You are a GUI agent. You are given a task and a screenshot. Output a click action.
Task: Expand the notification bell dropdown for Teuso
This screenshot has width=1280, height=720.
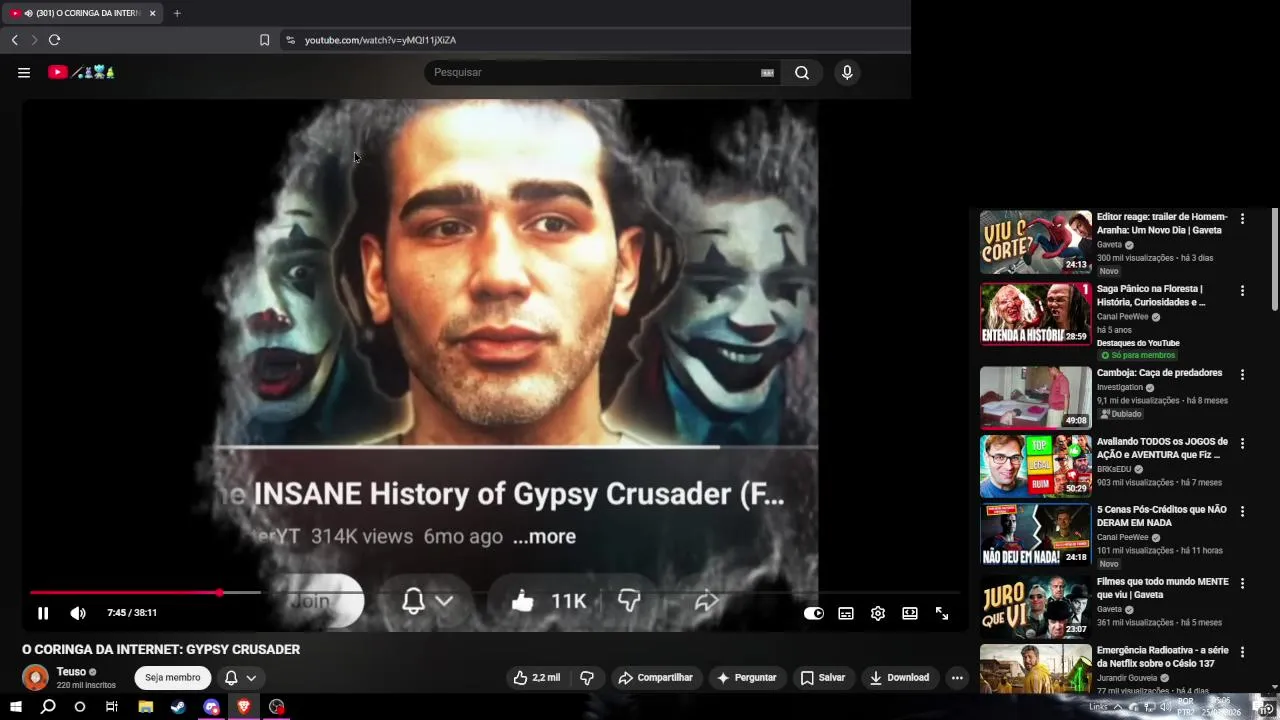(x=241, y=677)
